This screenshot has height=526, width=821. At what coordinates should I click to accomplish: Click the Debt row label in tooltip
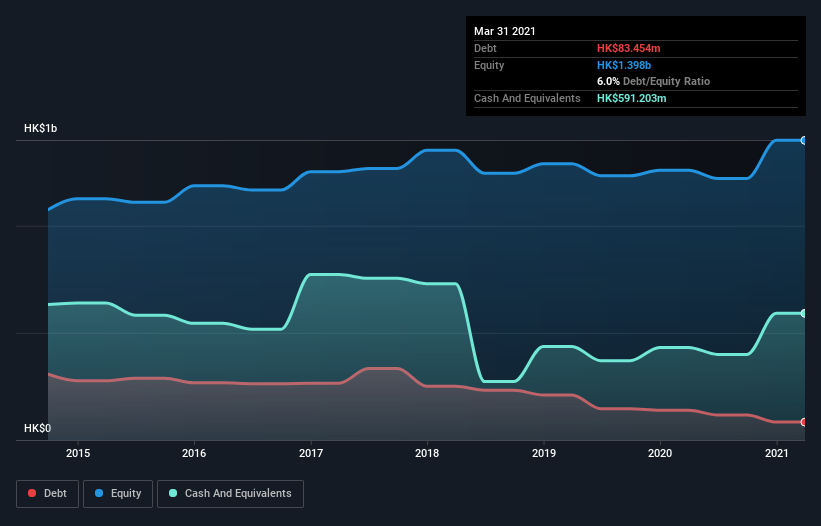(485, 48)
